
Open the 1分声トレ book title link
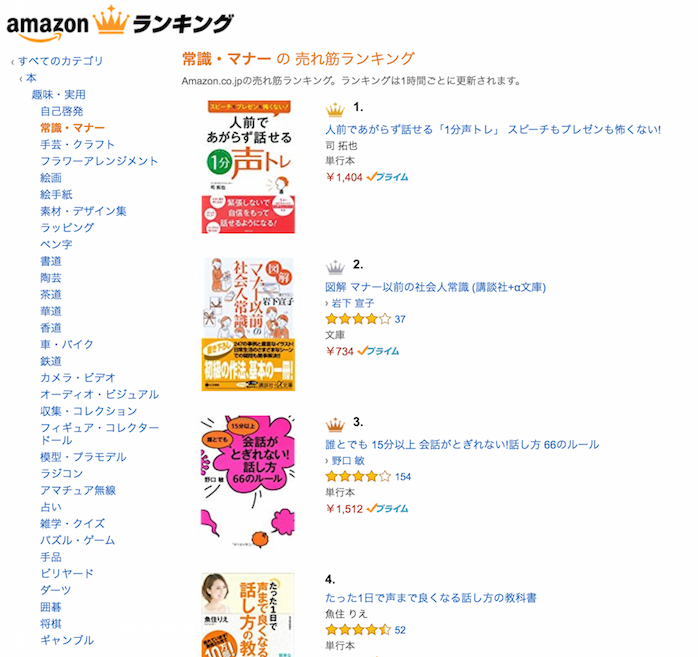pos(493,130)
